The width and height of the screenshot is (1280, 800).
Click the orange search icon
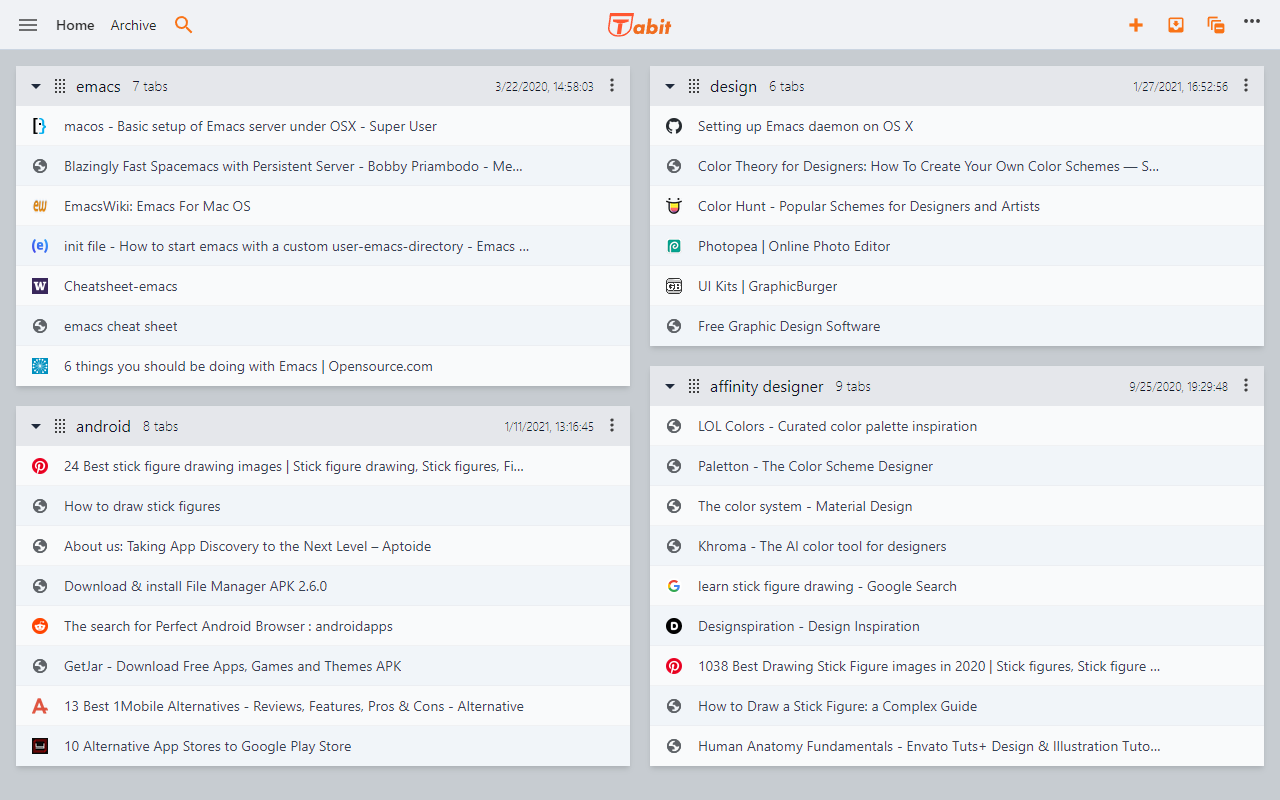tap(183, 25)
